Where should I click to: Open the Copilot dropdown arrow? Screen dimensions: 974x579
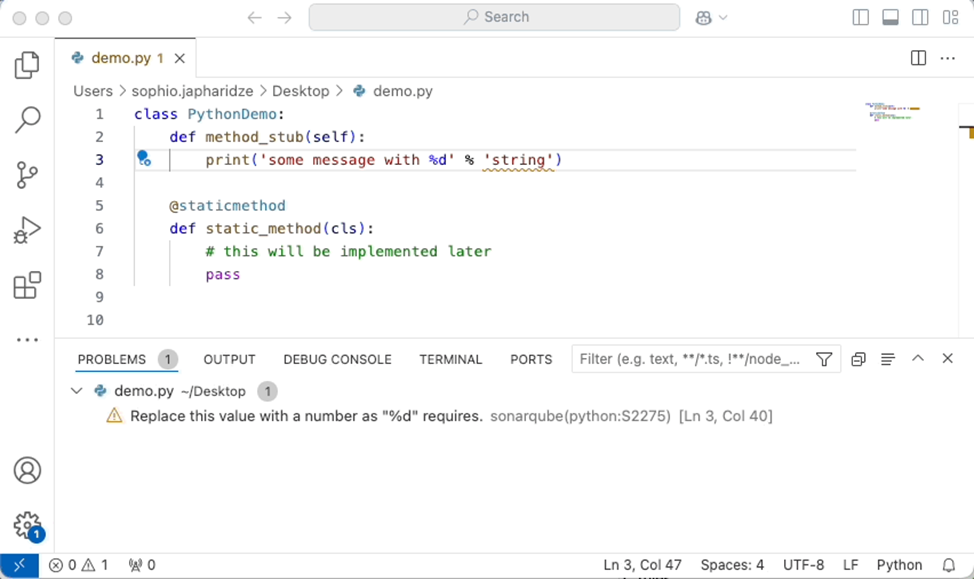[723, 18]
